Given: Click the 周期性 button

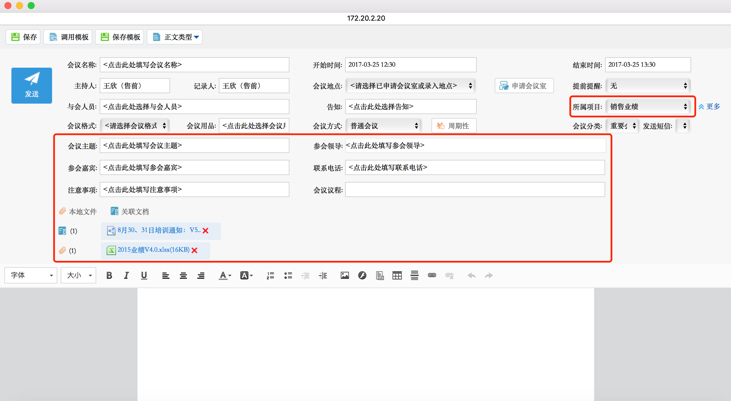Looking at the screenshot, I should pos(454,126).
